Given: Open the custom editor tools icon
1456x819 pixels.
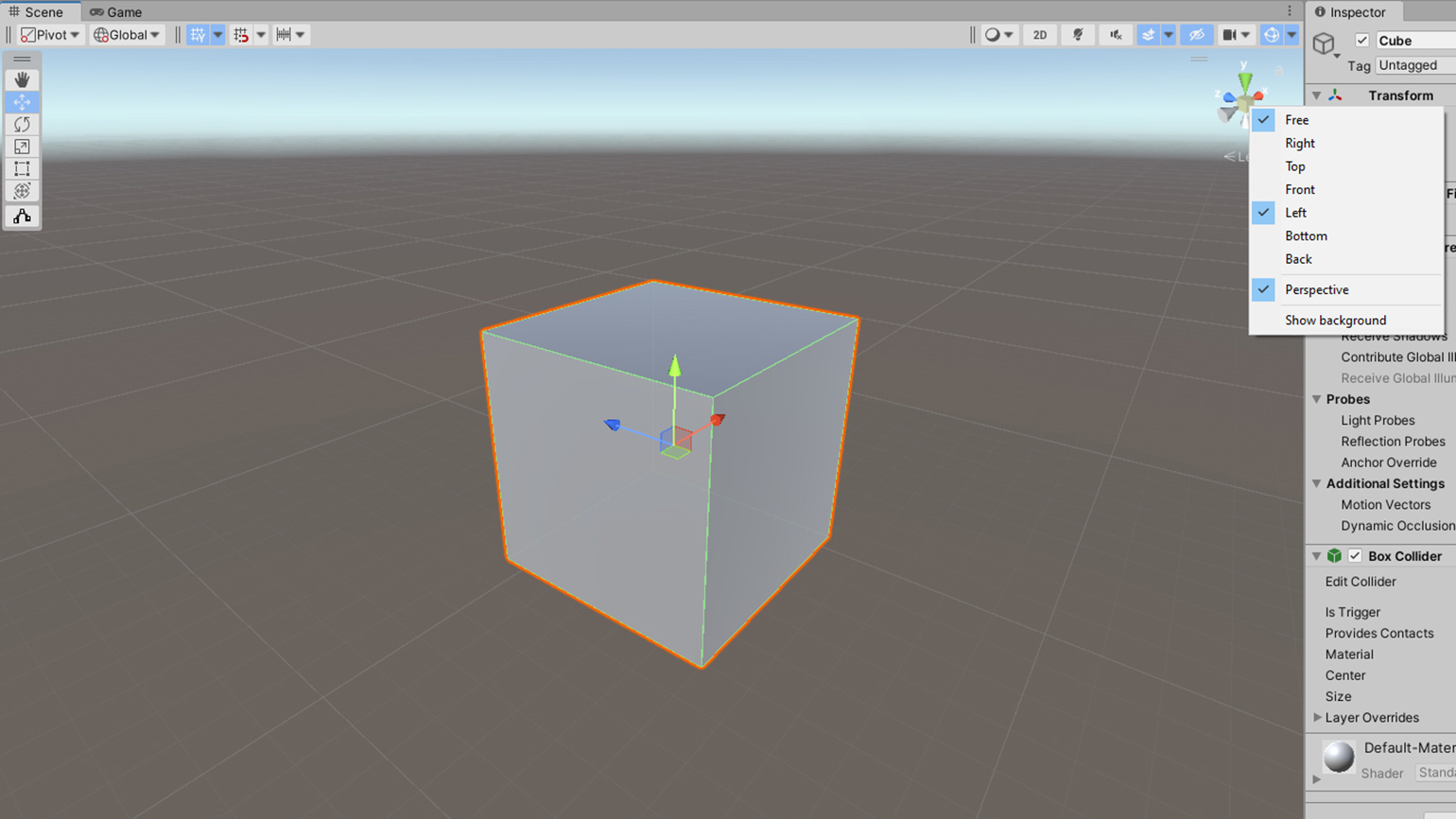Looking at the screenshot, I should pos(22,217).
